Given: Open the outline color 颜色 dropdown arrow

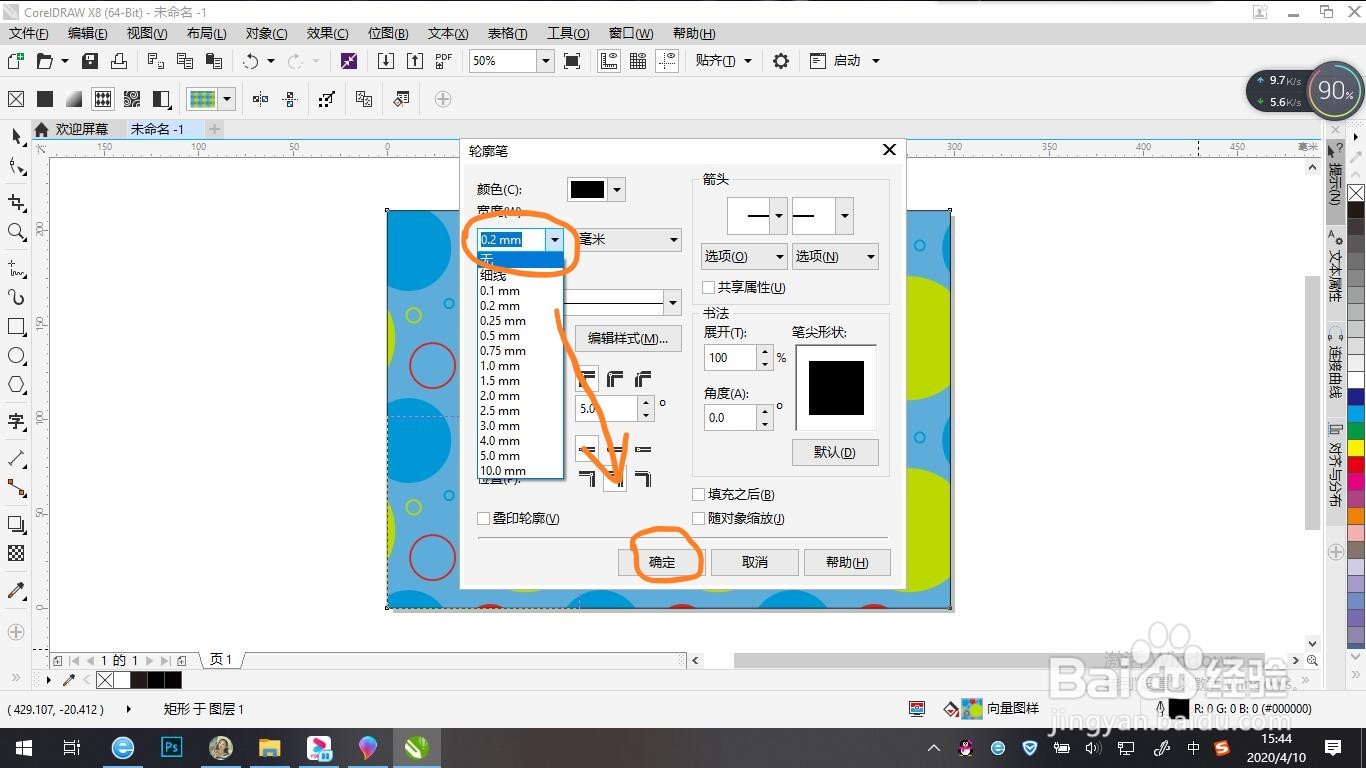Looking at the screenshot, I should point(617,190).
